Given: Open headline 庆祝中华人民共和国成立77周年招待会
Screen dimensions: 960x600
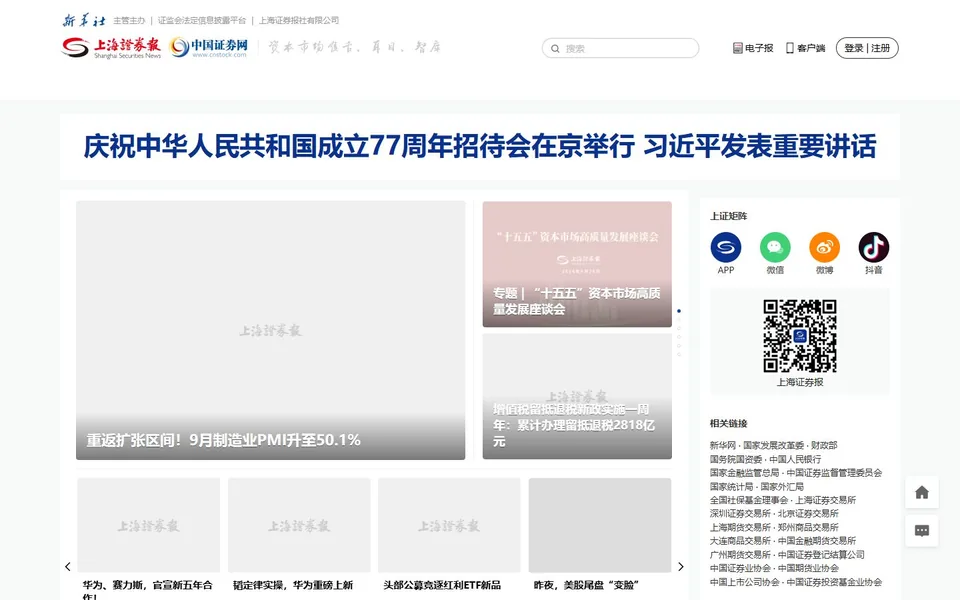Looking at the screenshot, I should (479, 146).
